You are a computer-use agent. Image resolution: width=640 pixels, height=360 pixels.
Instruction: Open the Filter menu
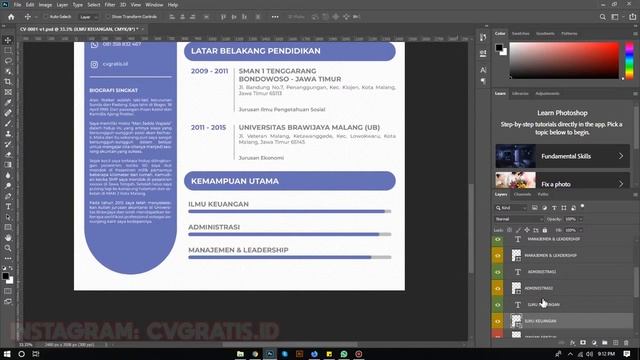tap(110, 5)
